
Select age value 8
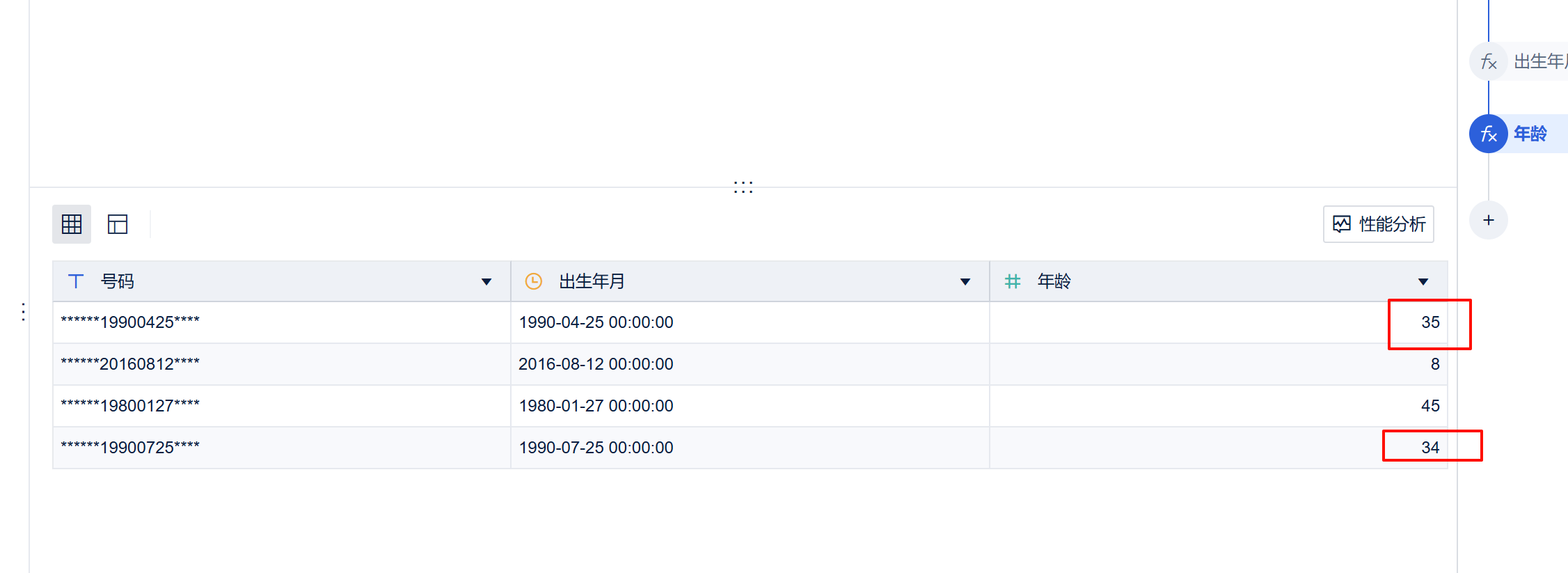(1435, 364)
